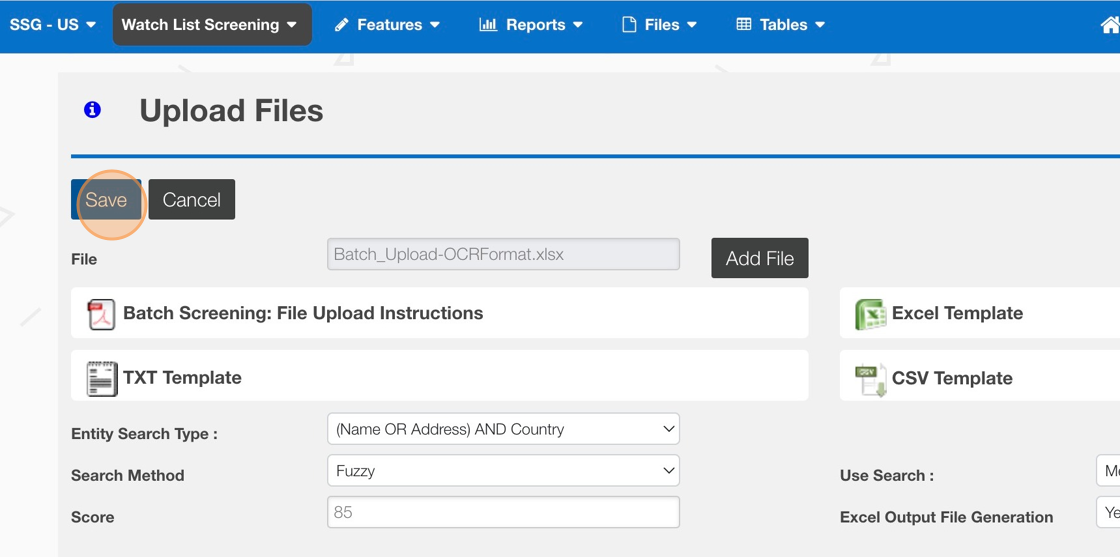
Task: Click the Score input field
Action: click(x=503, y=512)
